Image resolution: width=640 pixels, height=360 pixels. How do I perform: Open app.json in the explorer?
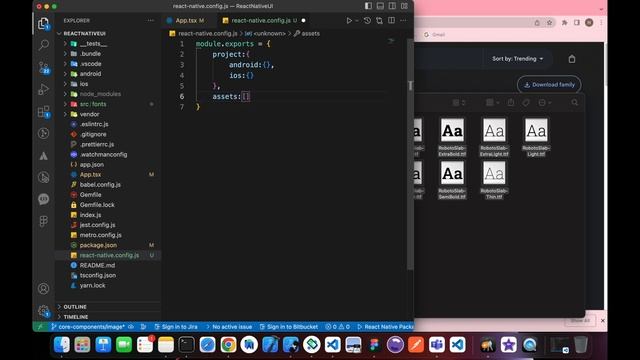pos(91,164)
